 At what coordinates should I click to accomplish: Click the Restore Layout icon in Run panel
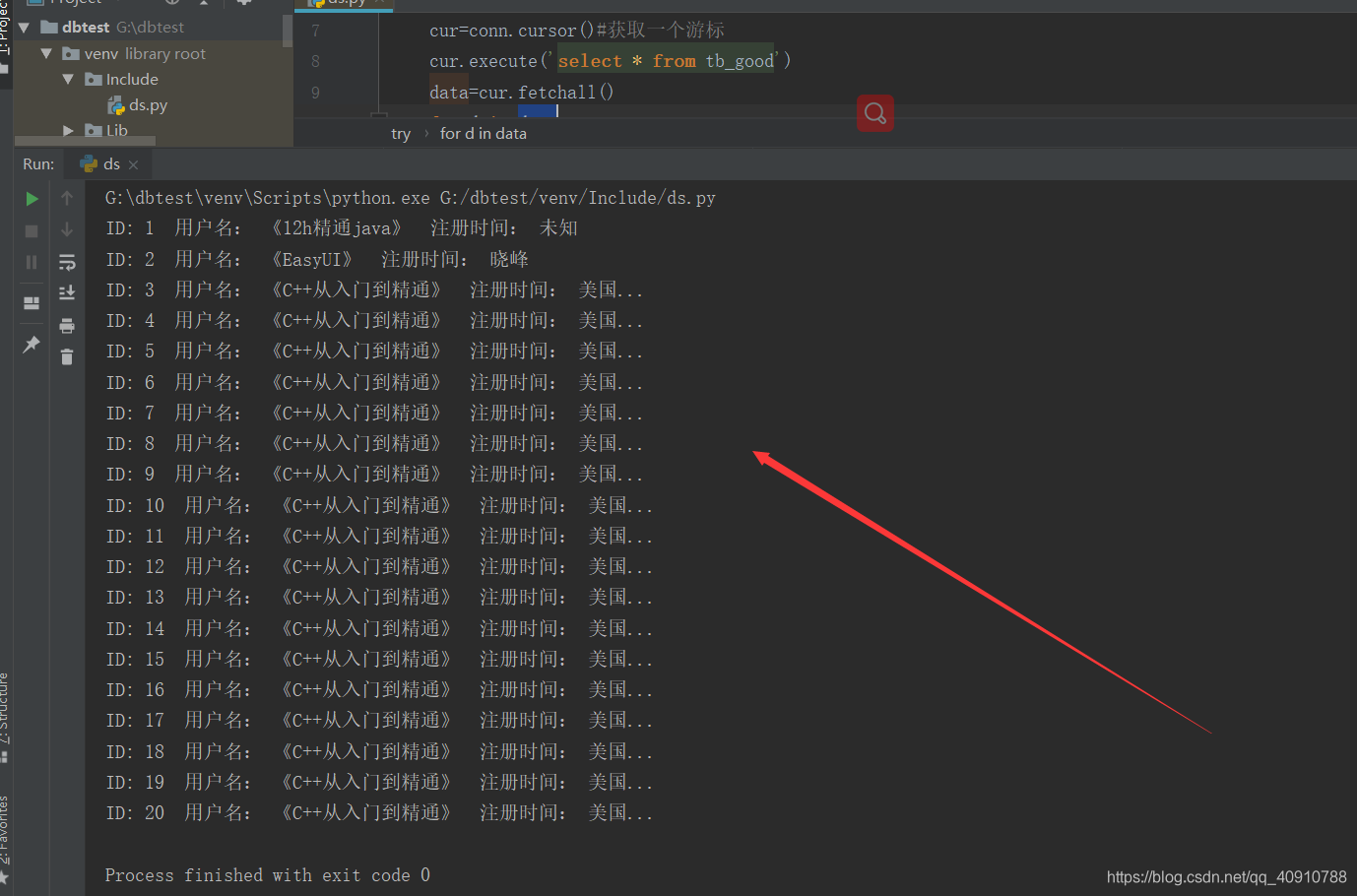coord(32,303)
